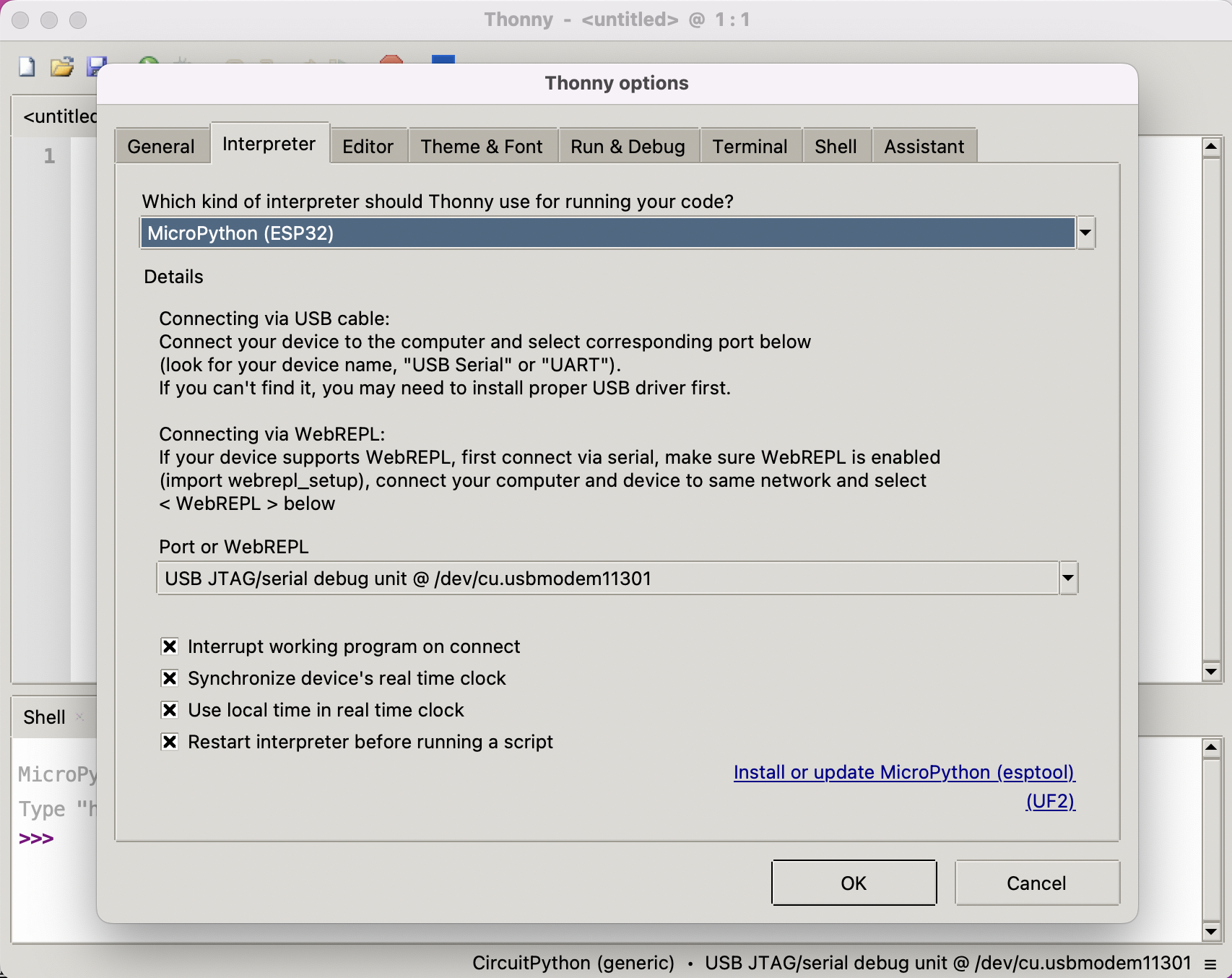The height and width of the screenshot is (978, 1232).
Task: Toggle Restart interpreter before running a script
Action: tap(170, 742)
